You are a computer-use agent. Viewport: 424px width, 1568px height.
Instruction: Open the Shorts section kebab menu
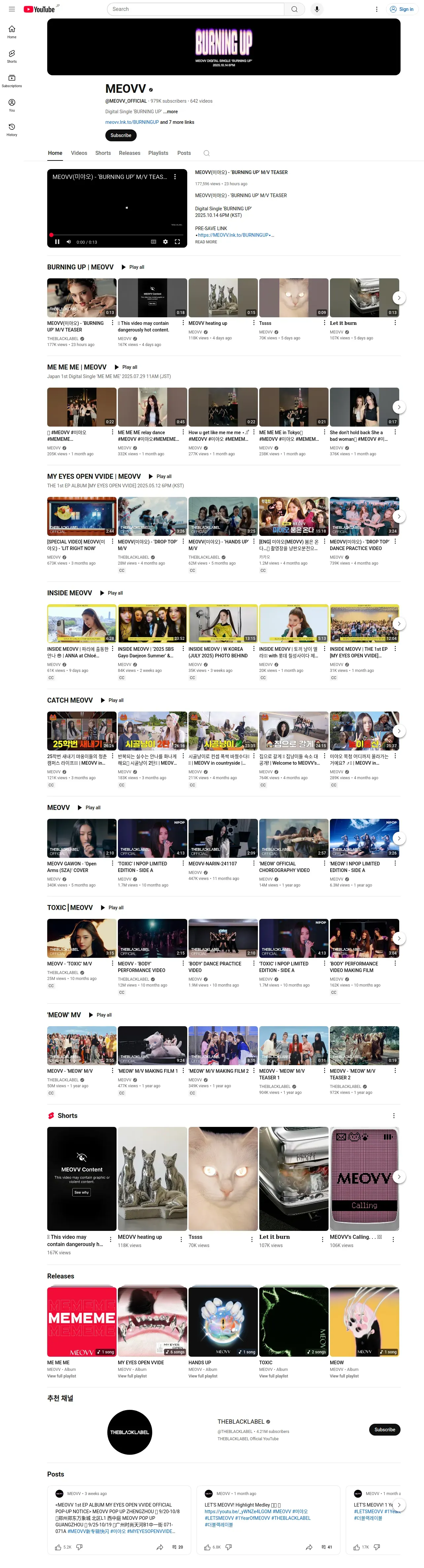pos(394,1116)
